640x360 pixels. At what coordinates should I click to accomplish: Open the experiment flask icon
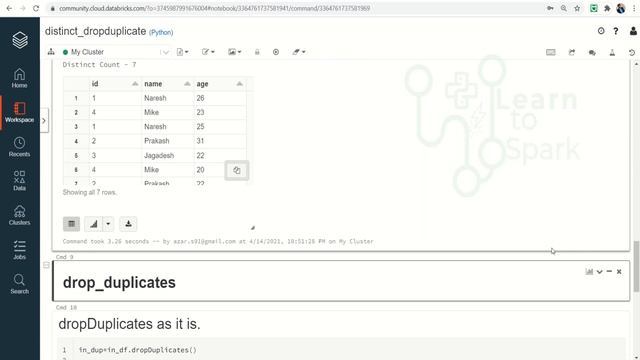click(612, 52)
